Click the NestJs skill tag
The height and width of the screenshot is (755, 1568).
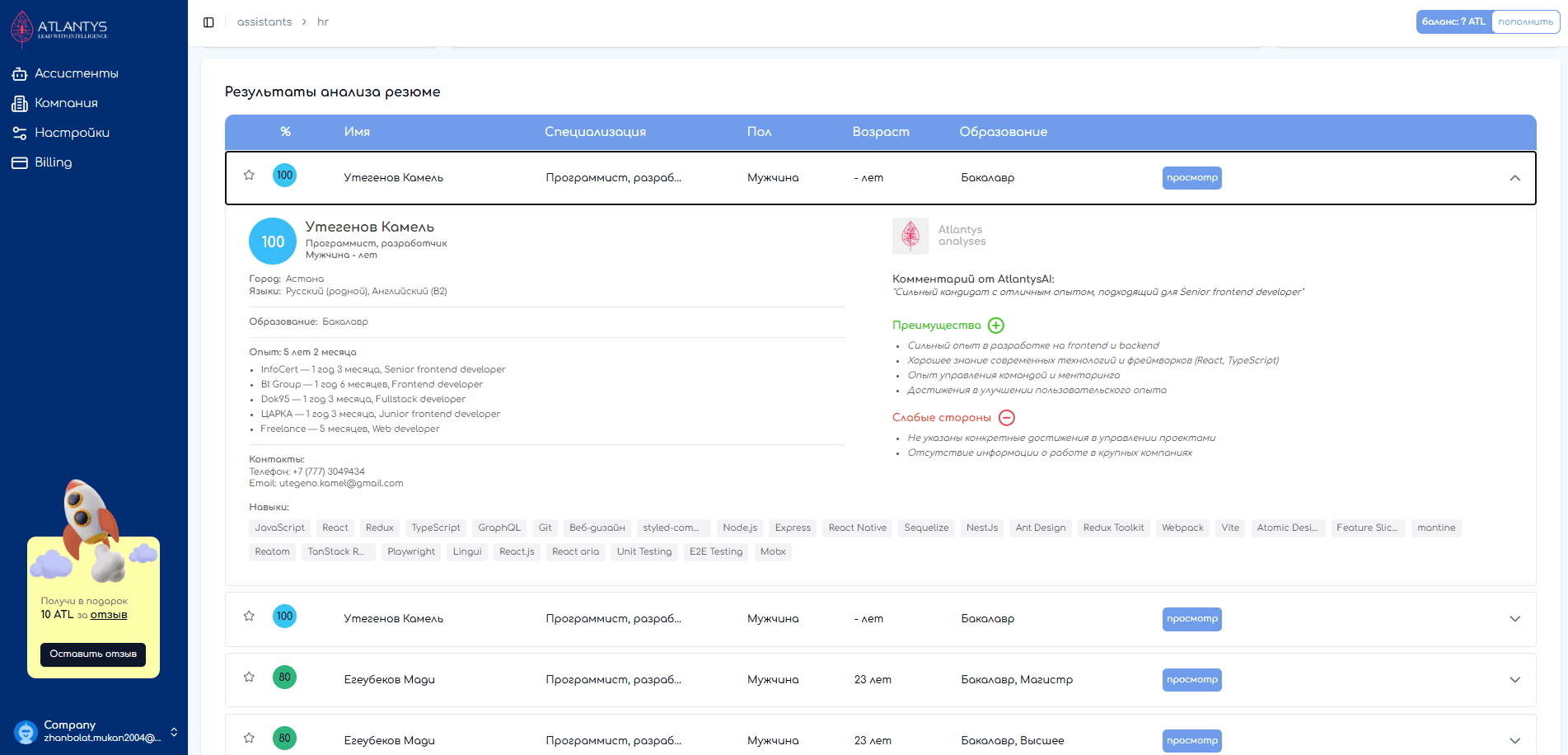[x=982, y=528]
